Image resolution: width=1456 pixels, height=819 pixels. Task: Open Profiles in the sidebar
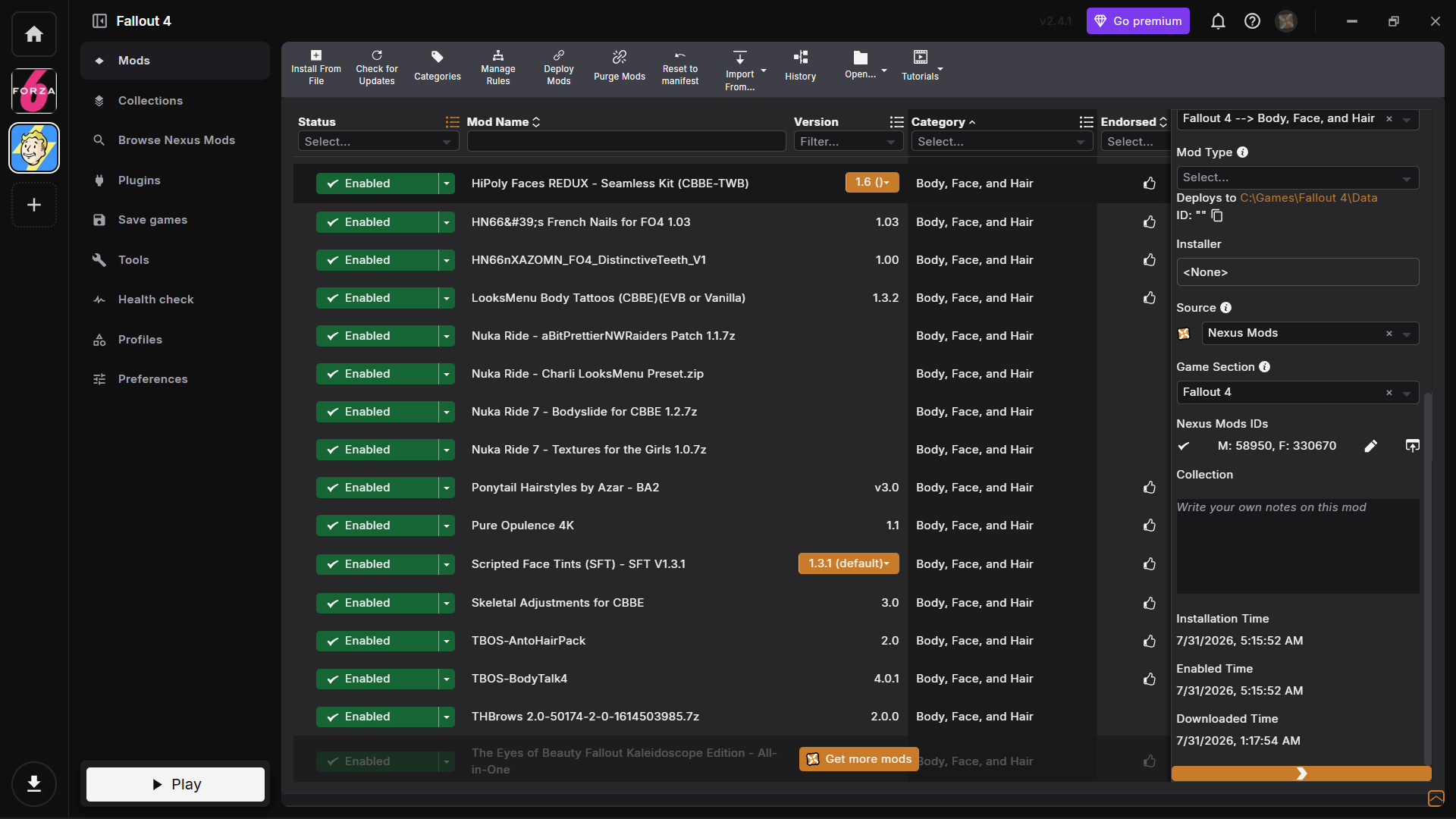coord(175,340)
